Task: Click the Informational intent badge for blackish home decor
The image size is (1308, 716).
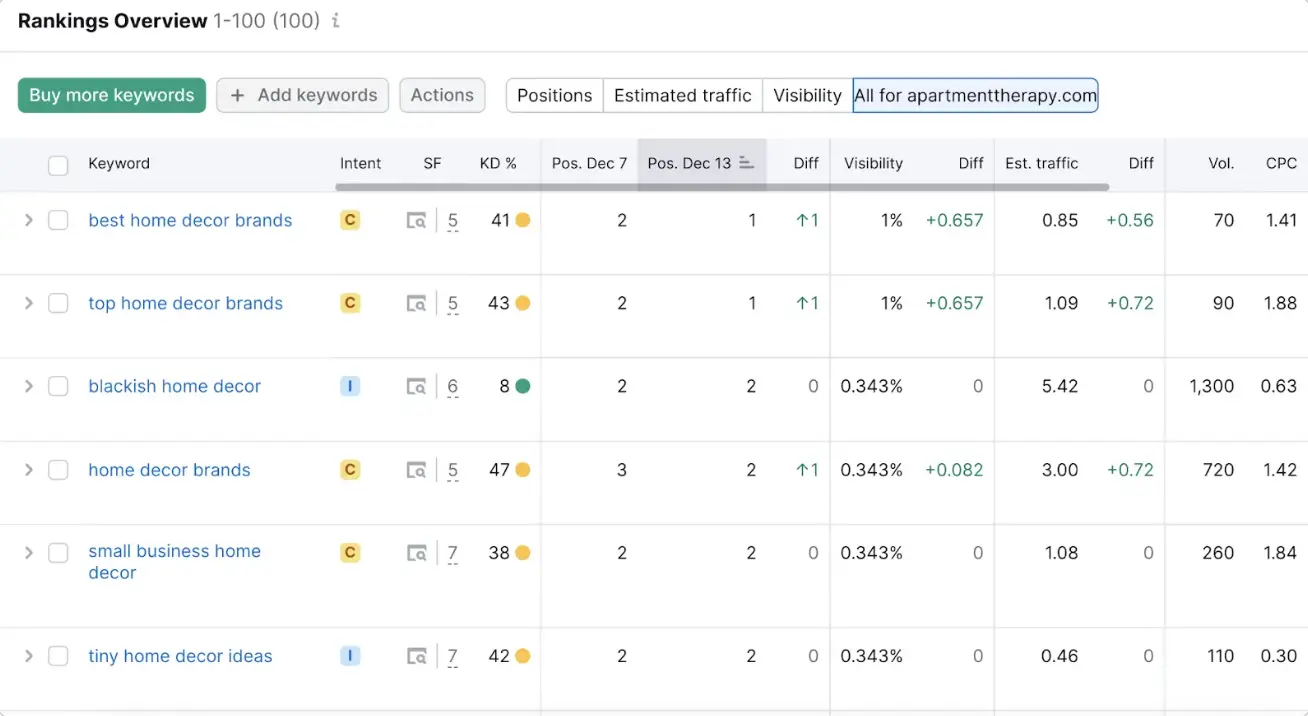Action: click(350, 386)
